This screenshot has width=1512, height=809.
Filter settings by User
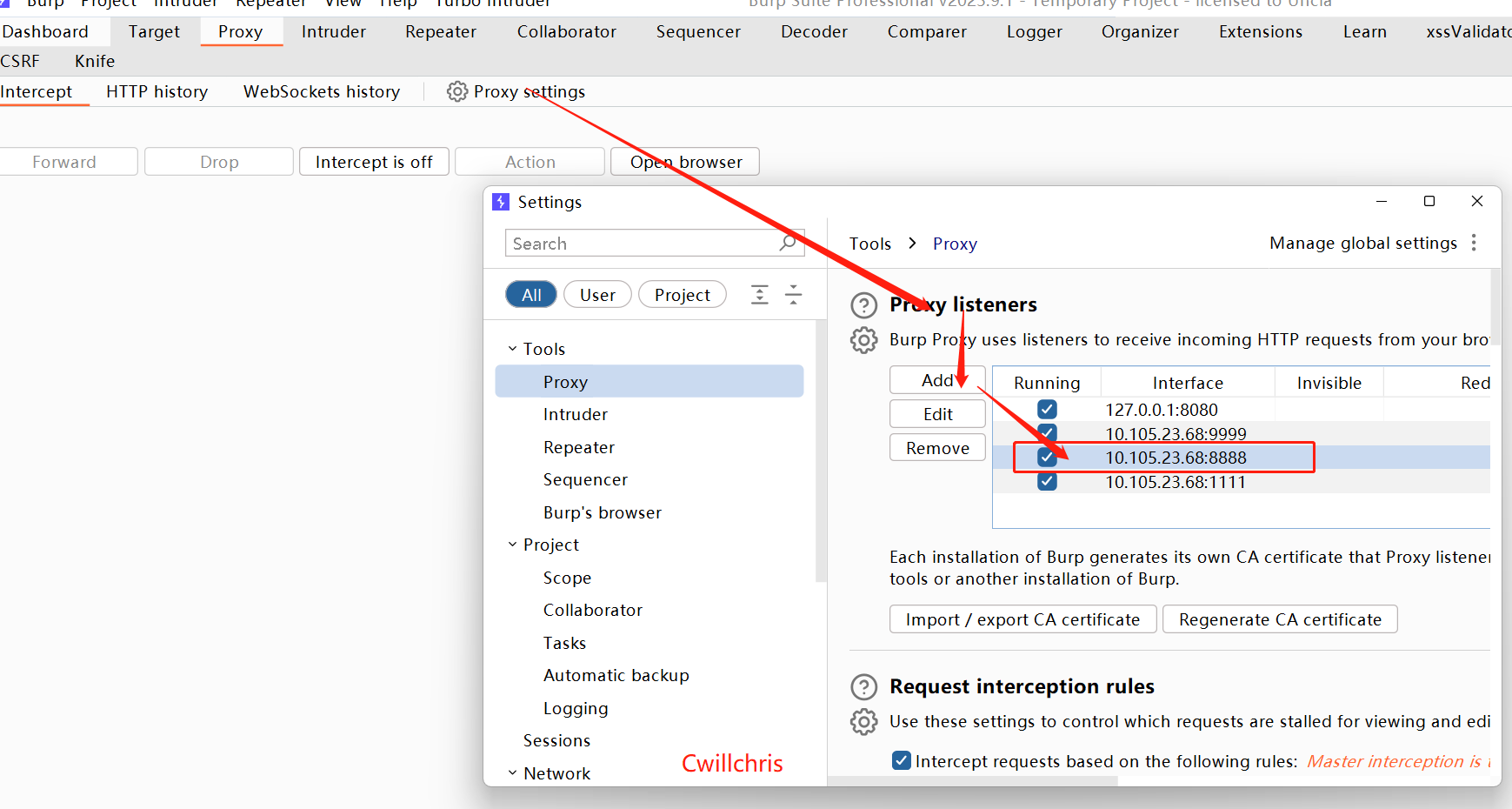597,295
